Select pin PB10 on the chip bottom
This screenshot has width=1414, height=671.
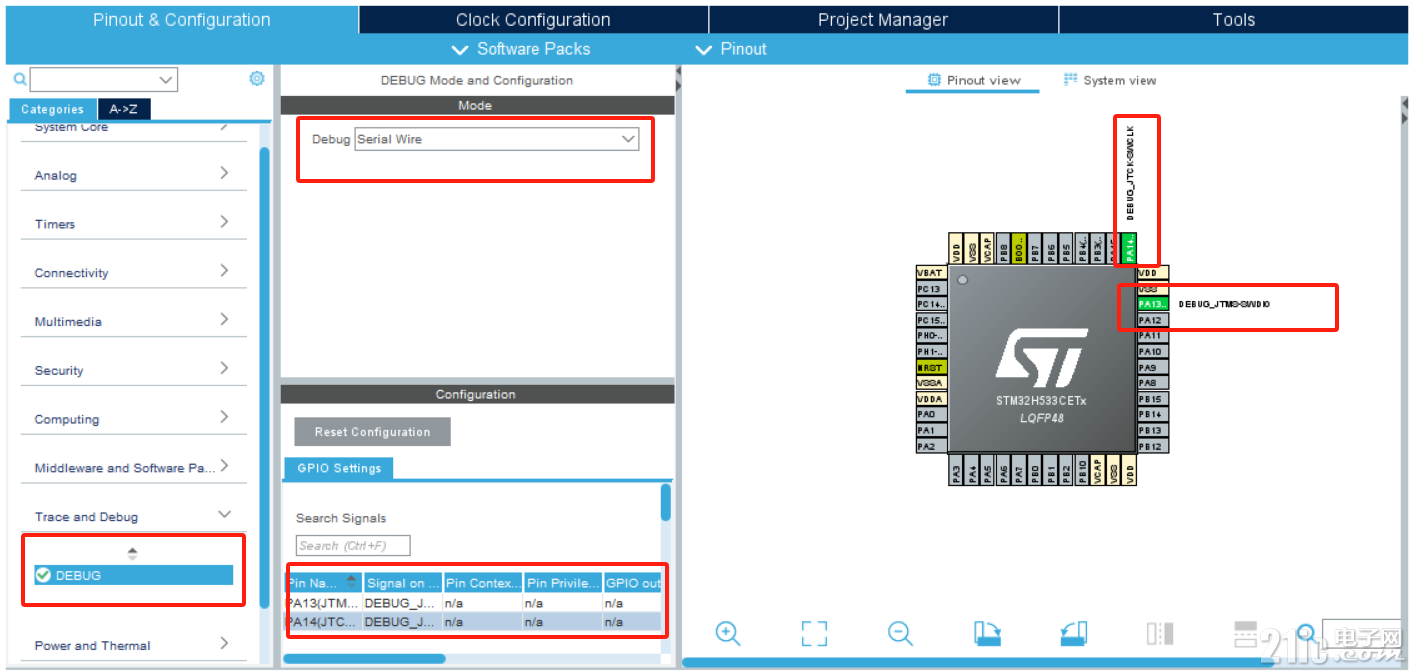(x=1082, y=471)
